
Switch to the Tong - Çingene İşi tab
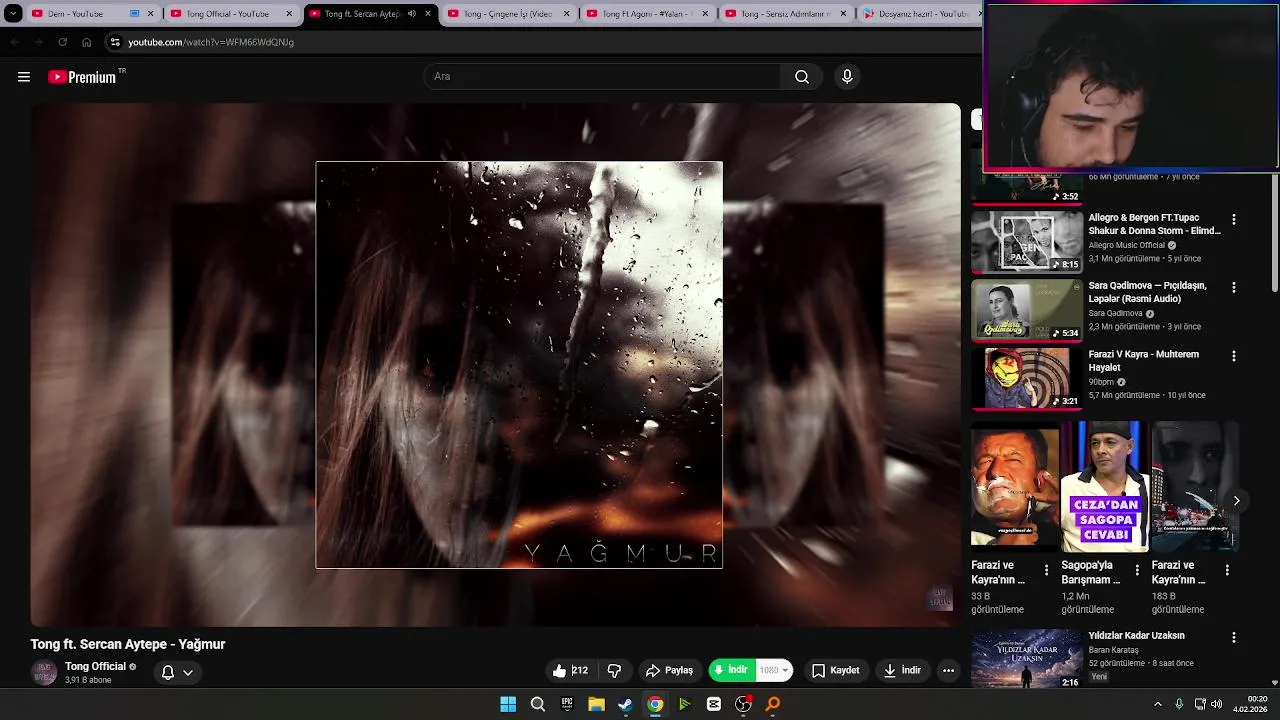coord(508,14)
